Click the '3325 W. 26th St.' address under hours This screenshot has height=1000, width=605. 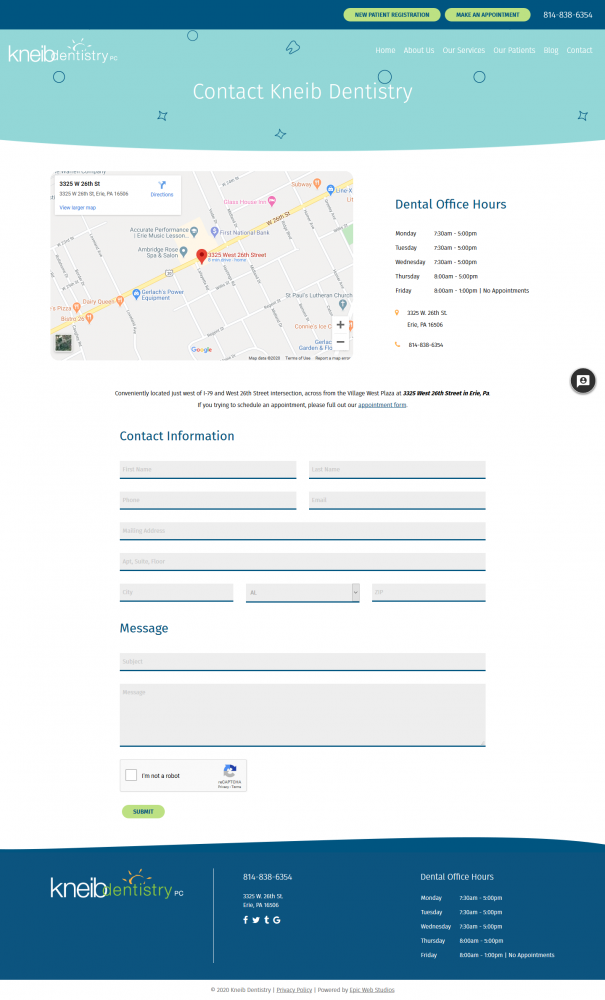427,313
